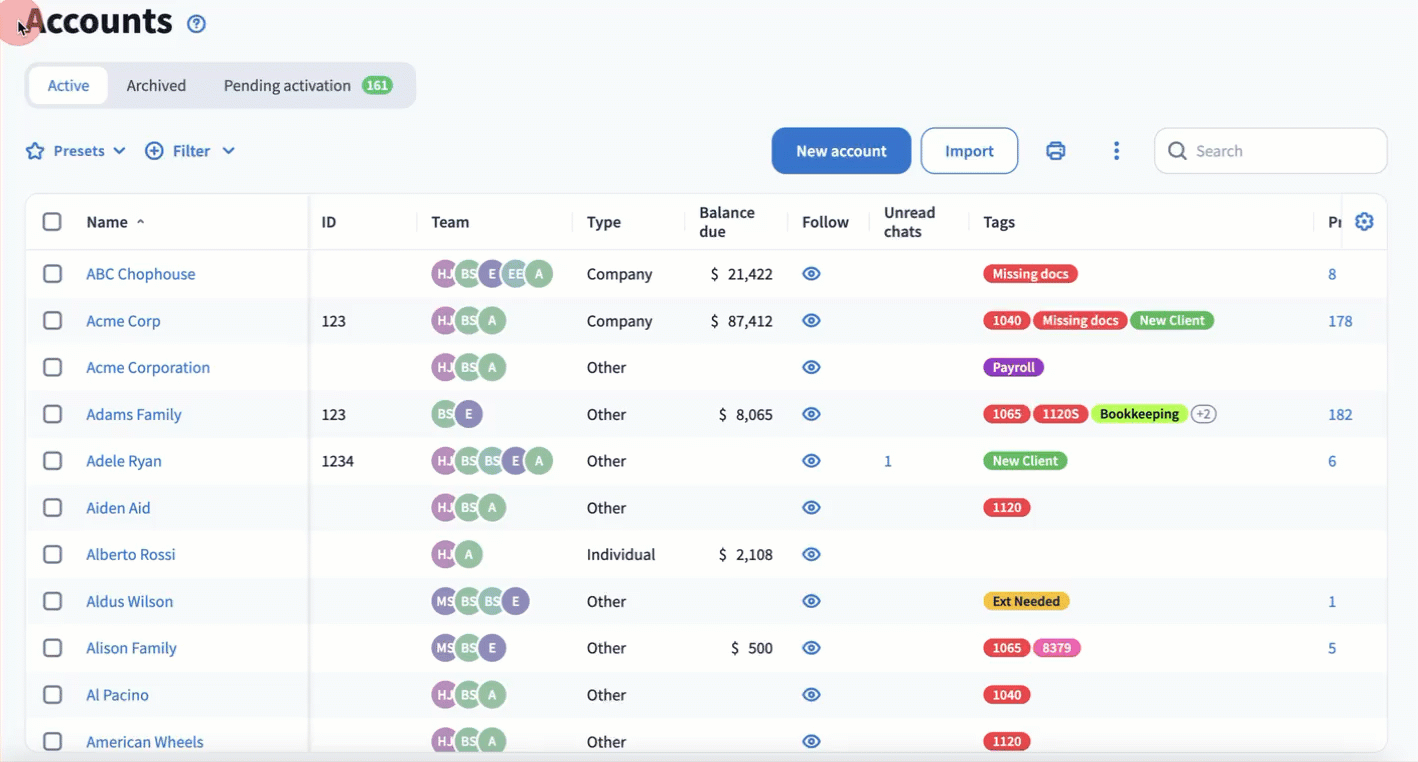Click the Presets star icon
The width and height of the screenshot is (1418, 762).
(35, 151)
